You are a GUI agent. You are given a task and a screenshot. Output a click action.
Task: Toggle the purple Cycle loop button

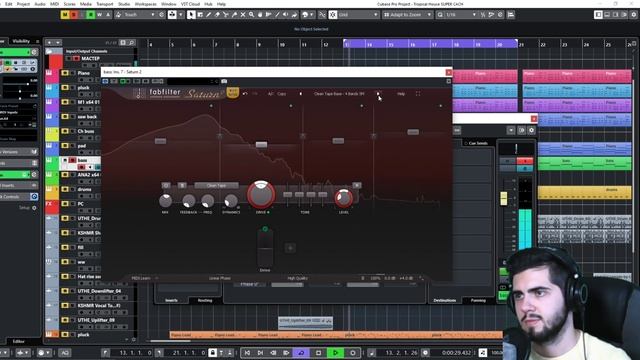coord(301,353)
